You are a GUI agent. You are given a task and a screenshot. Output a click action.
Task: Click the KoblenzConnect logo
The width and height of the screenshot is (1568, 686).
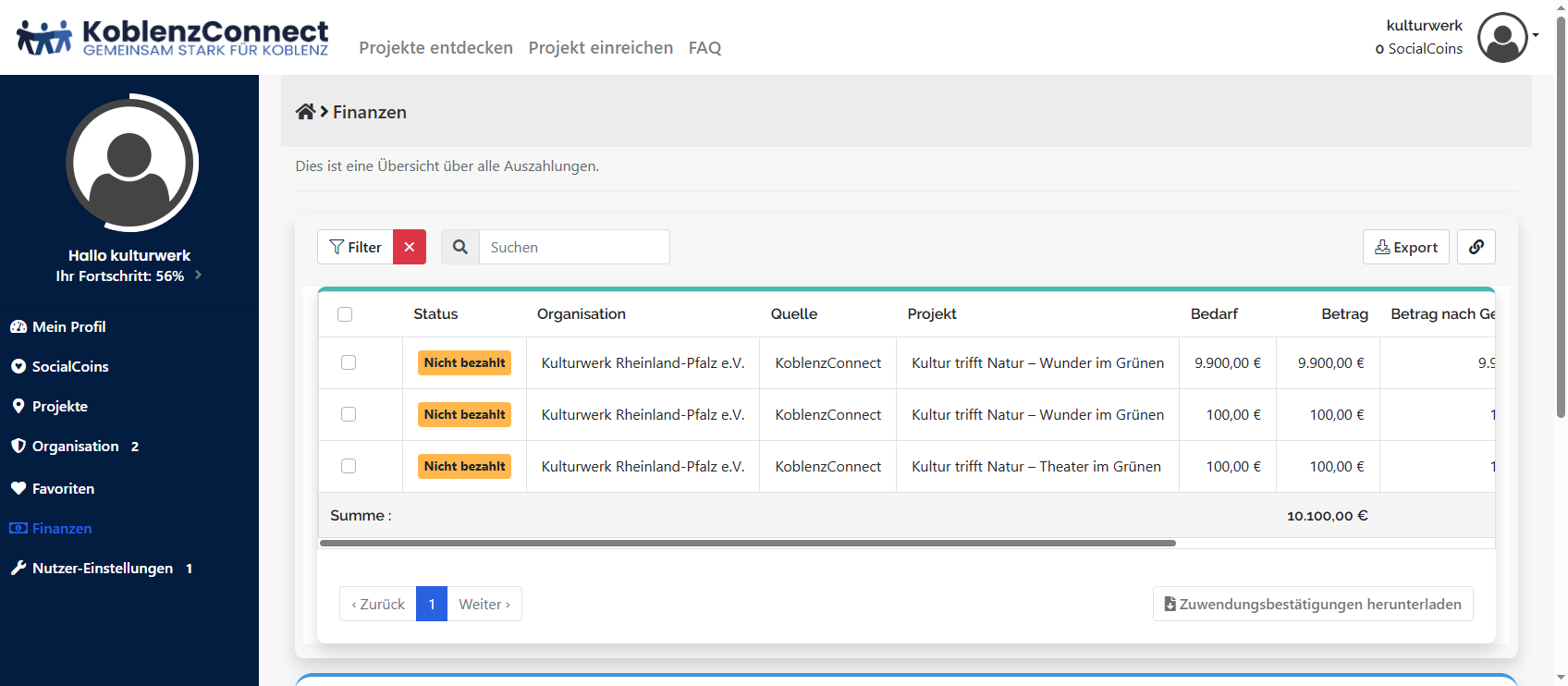[173, 38]
